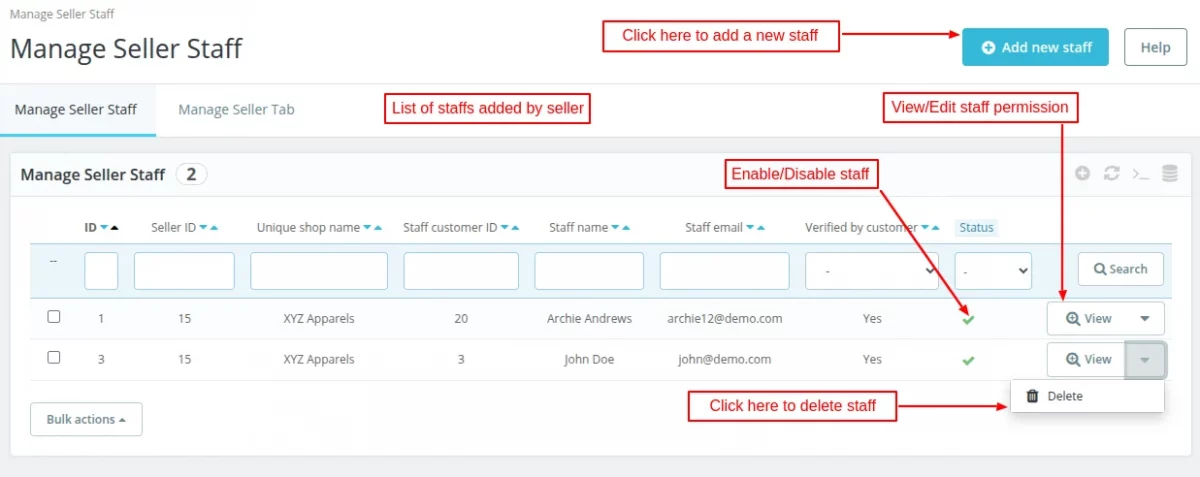Open Status filter dropdown

click(993, 270)
